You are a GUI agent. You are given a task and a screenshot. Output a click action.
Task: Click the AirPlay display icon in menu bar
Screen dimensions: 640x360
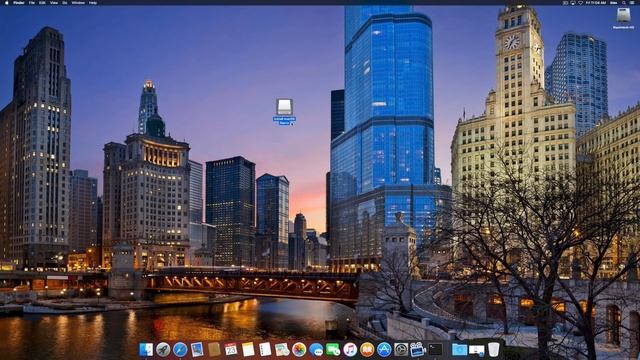tap(573, 2)
